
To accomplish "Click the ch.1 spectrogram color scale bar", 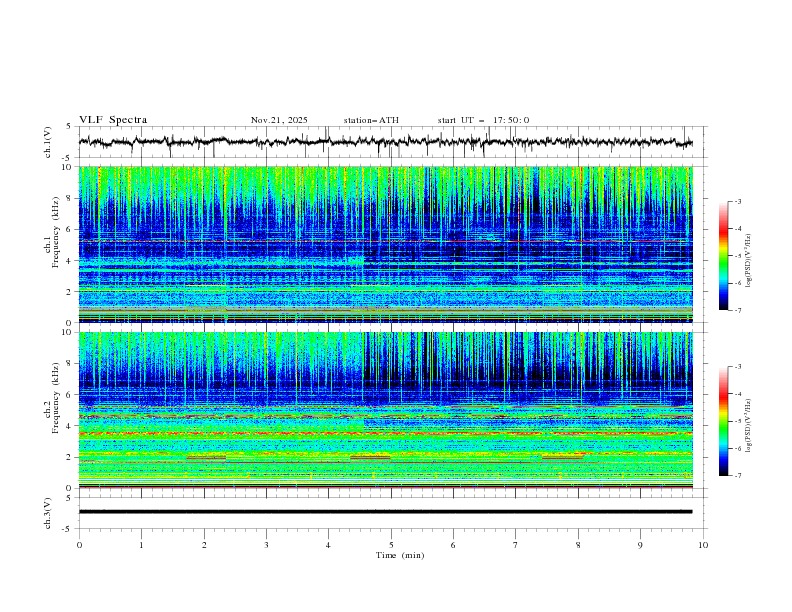I will (724, 256).
